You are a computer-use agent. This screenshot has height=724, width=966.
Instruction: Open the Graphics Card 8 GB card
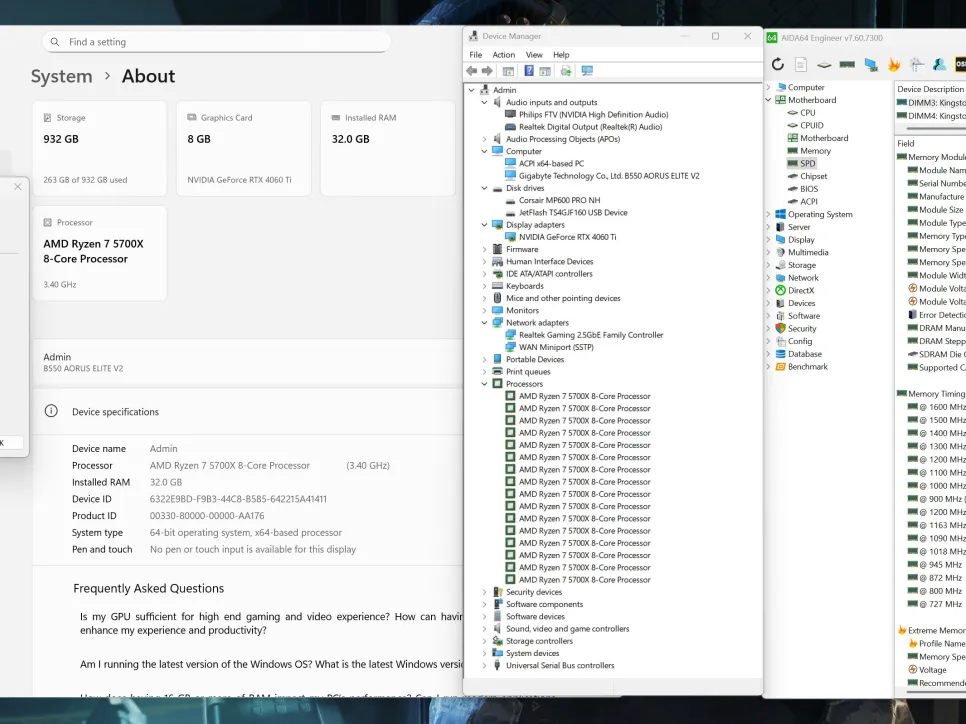(x=244, y=148)
